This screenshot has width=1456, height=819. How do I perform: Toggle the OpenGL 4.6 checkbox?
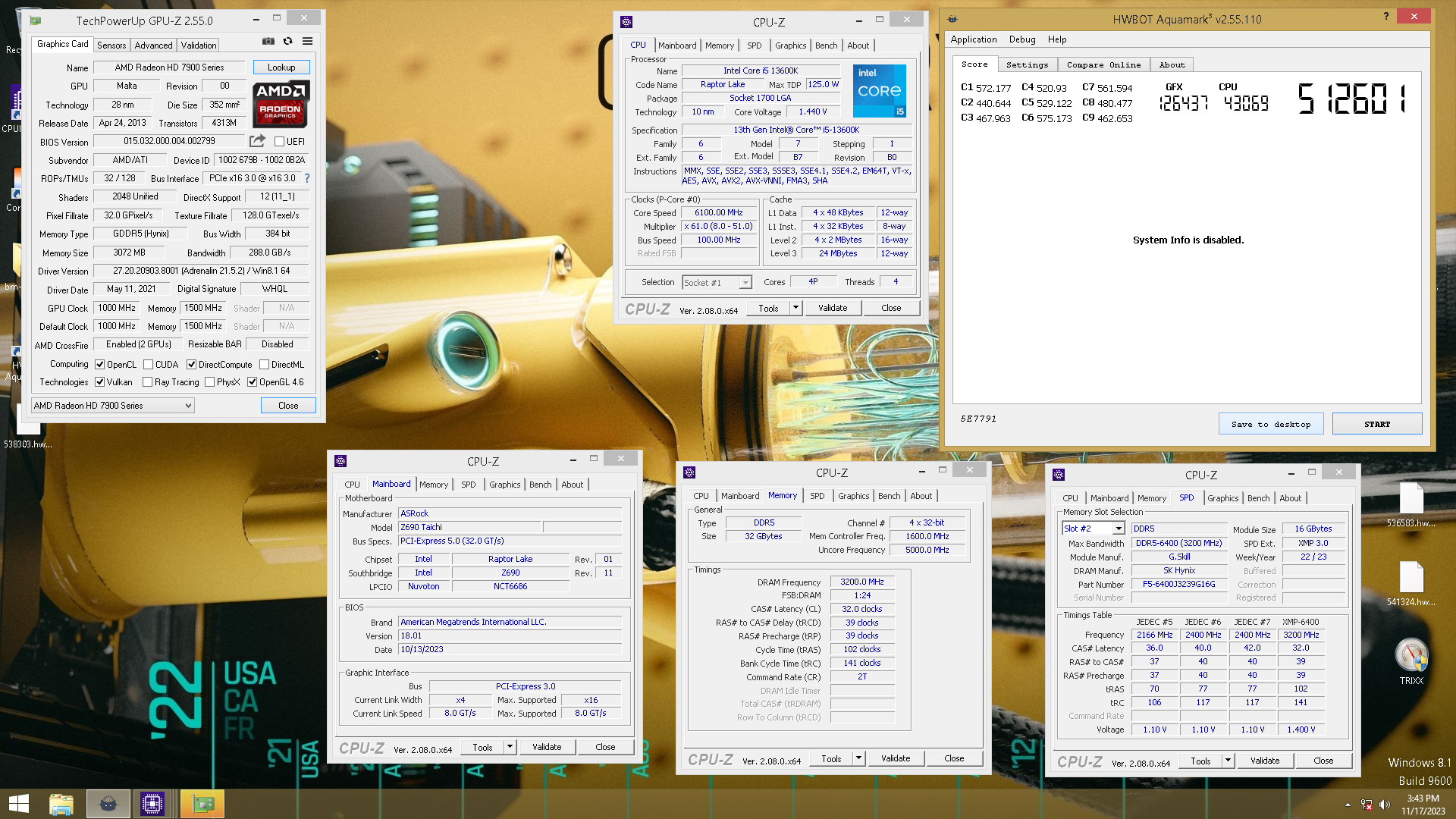pyautogui.click(x=252, y=382)
